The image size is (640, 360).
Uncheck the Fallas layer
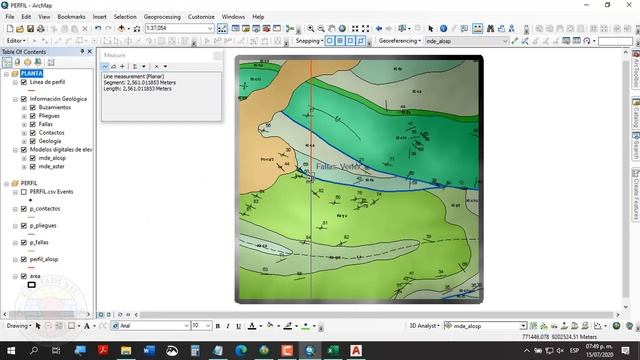pos(33,124)
